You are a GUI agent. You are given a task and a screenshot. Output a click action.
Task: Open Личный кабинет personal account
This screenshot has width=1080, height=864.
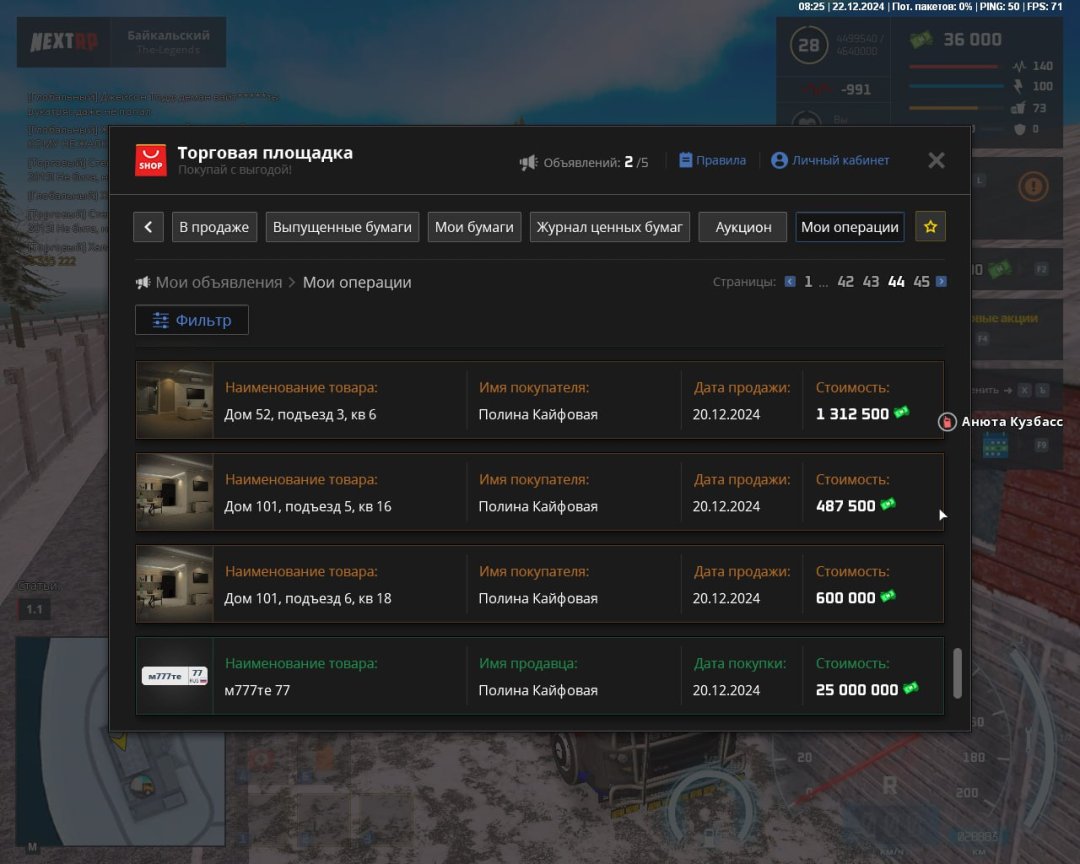[830, 161]
